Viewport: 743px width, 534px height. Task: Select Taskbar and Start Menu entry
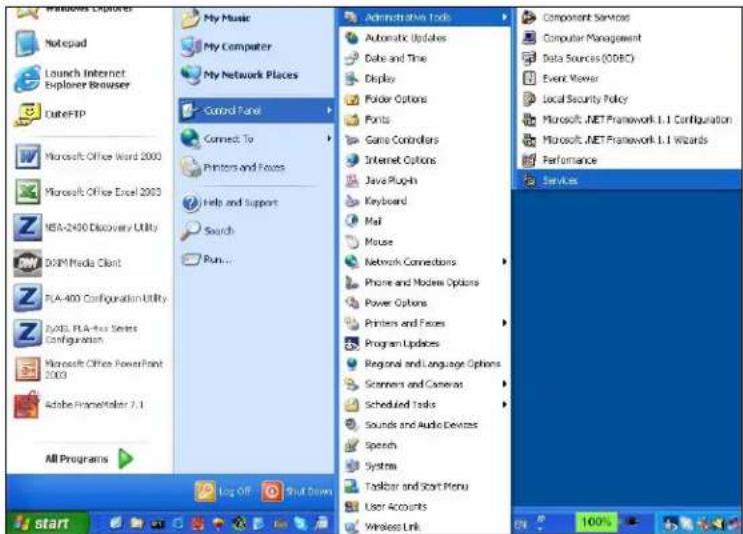(425, 486)
